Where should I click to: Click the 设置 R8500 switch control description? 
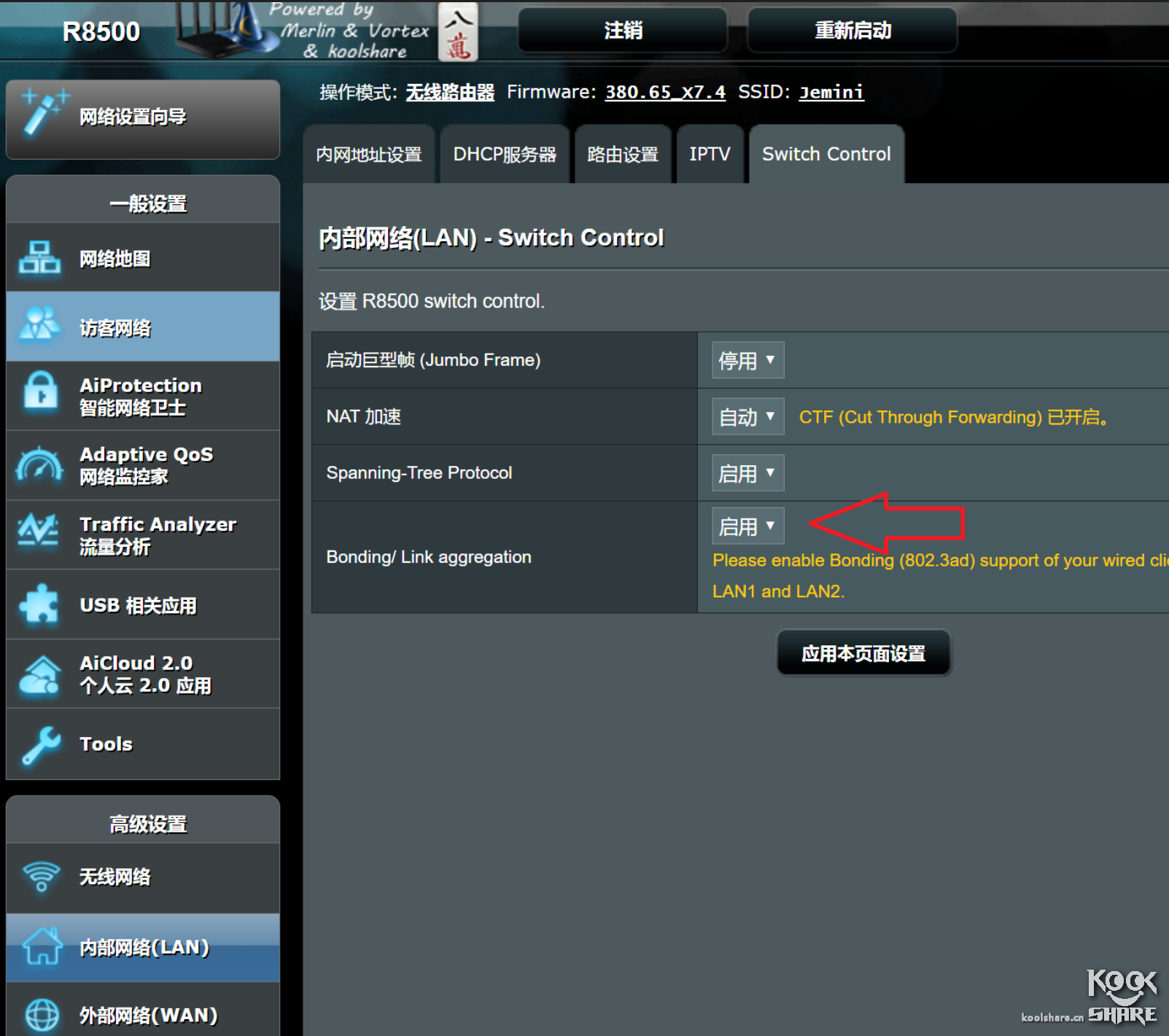click(x=432, y=301)
